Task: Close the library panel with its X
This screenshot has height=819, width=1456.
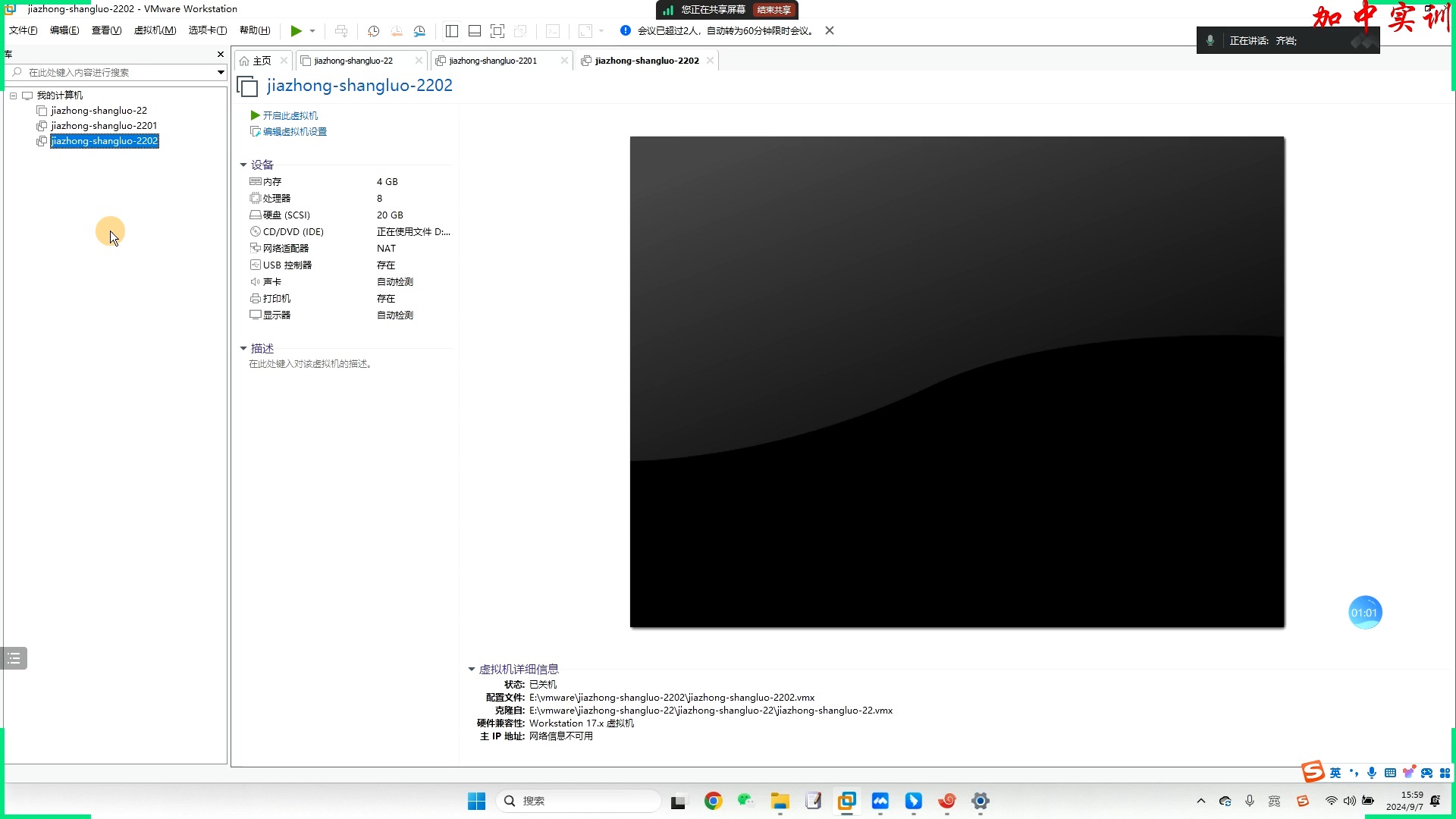Action: 221,55
